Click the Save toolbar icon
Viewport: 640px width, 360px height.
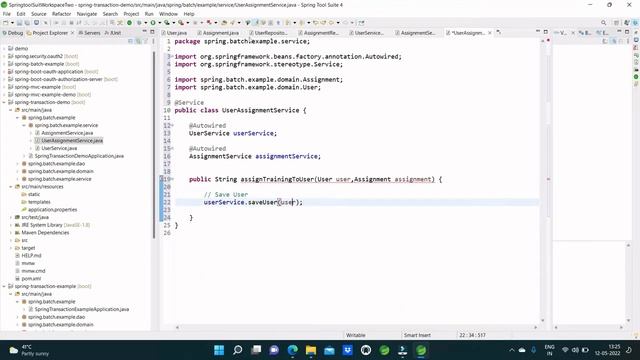[19, 23]
